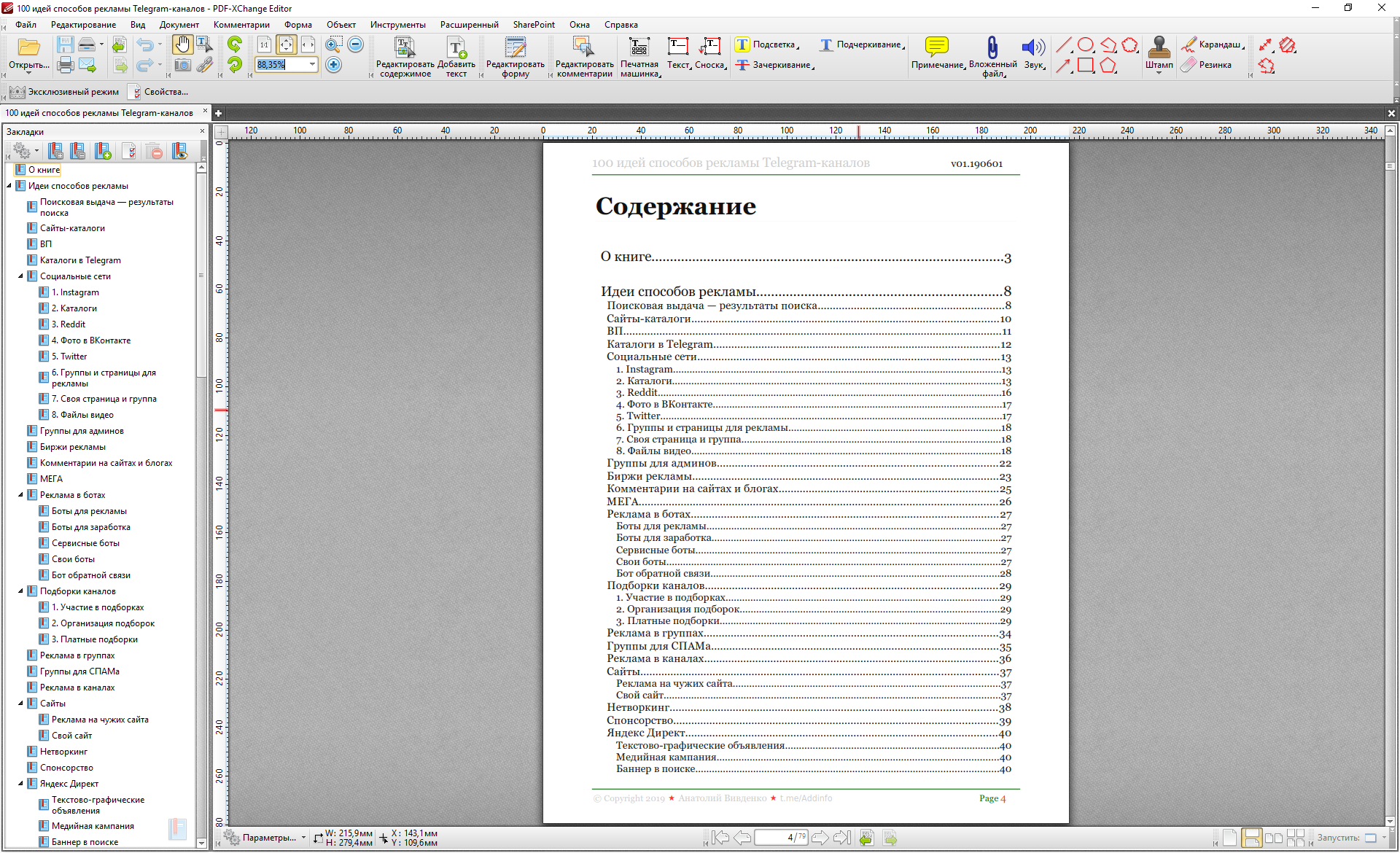Viewport: 1400px width, 853px height.
Task: Open the Запустить launch dropdown
Action: [1384, 838]
